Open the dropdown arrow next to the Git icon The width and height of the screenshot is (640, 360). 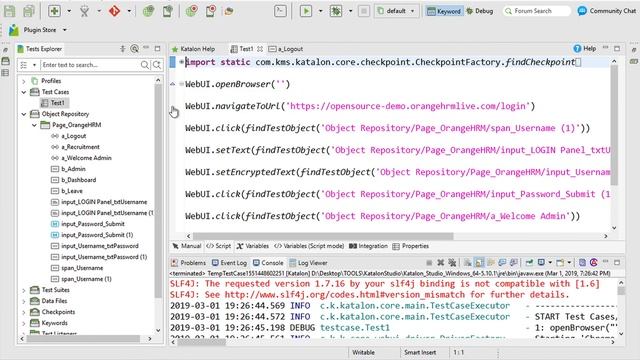(x=129, y=11)
